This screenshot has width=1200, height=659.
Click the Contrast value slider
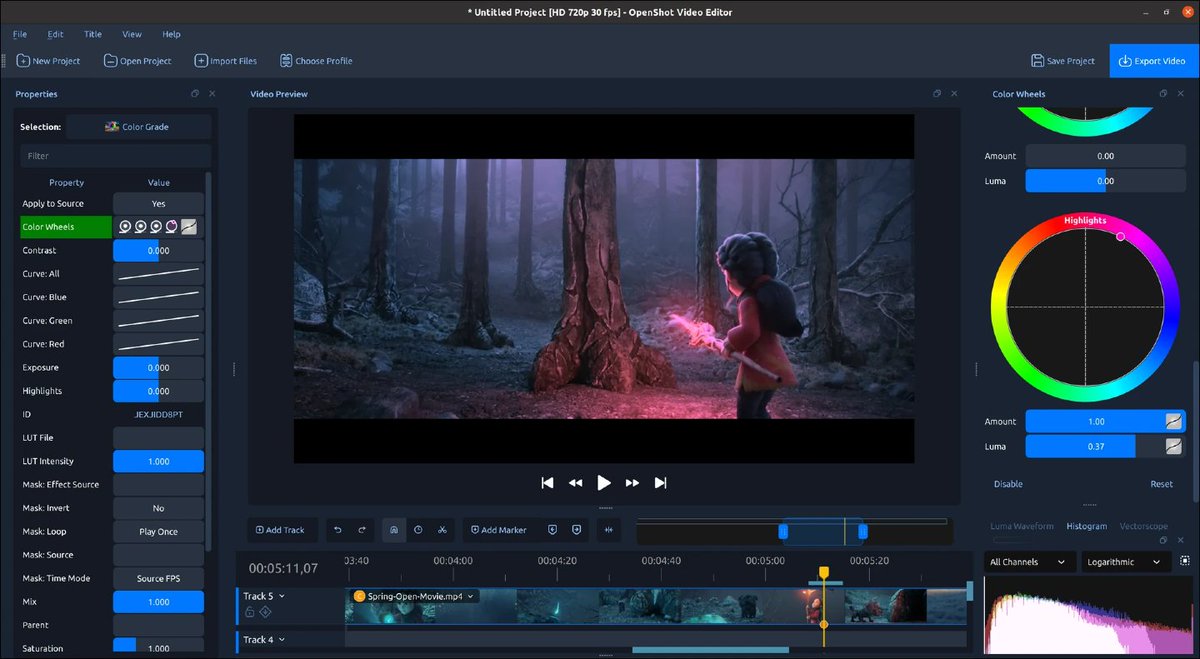coord(158,251)
